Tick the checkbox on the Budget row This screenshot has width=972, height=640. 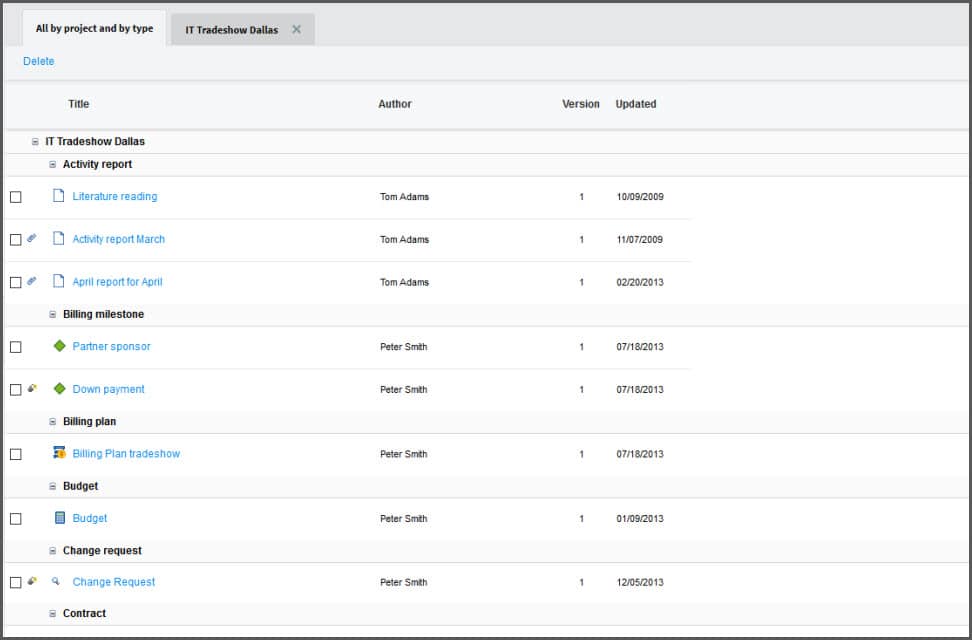pos(15,519)
